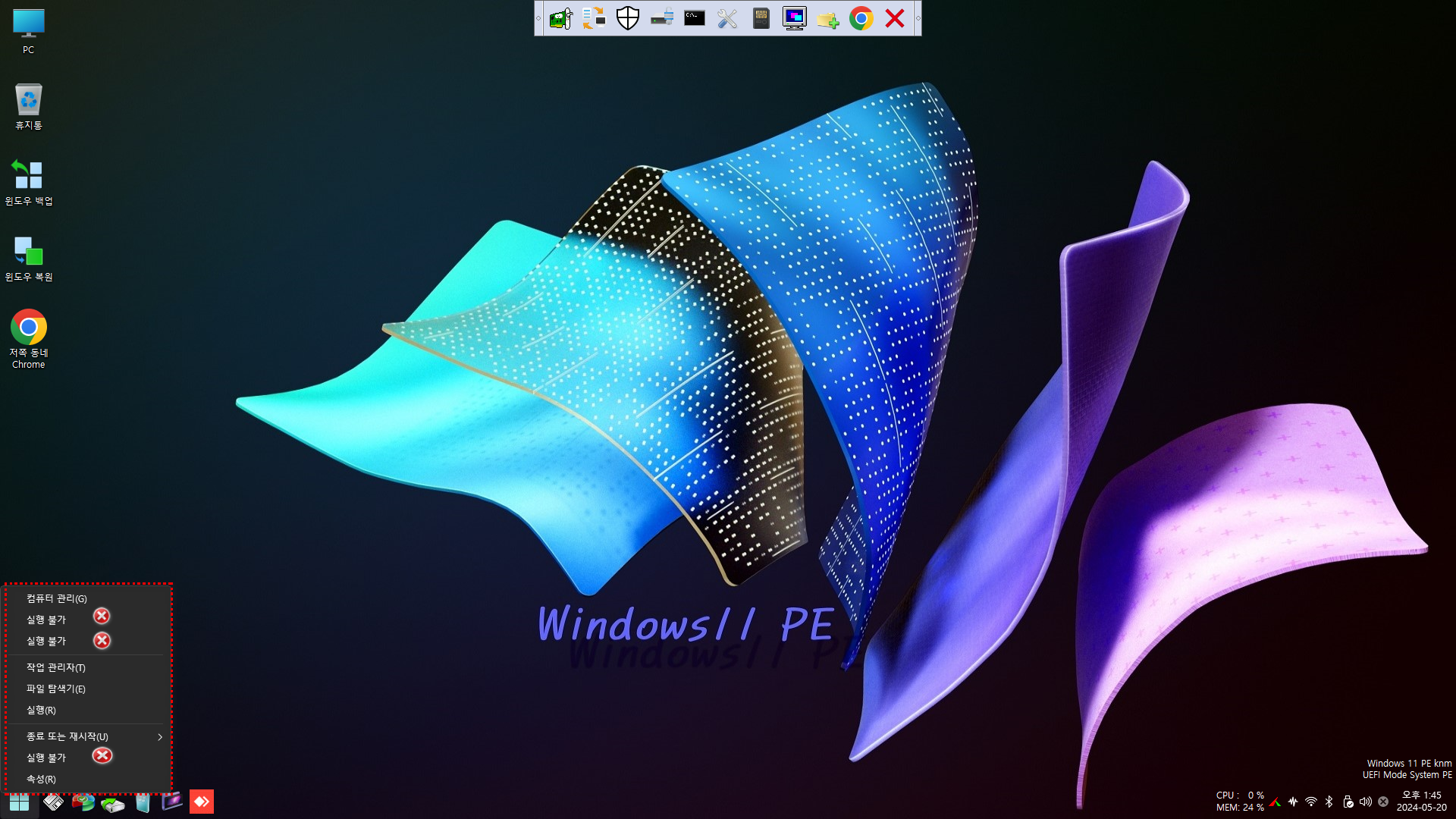The height and width of the screenshot is (819, 1456).
Task: Open the purple folder taskbar icon
Action: pyautogui.click(x=172, y=802)
